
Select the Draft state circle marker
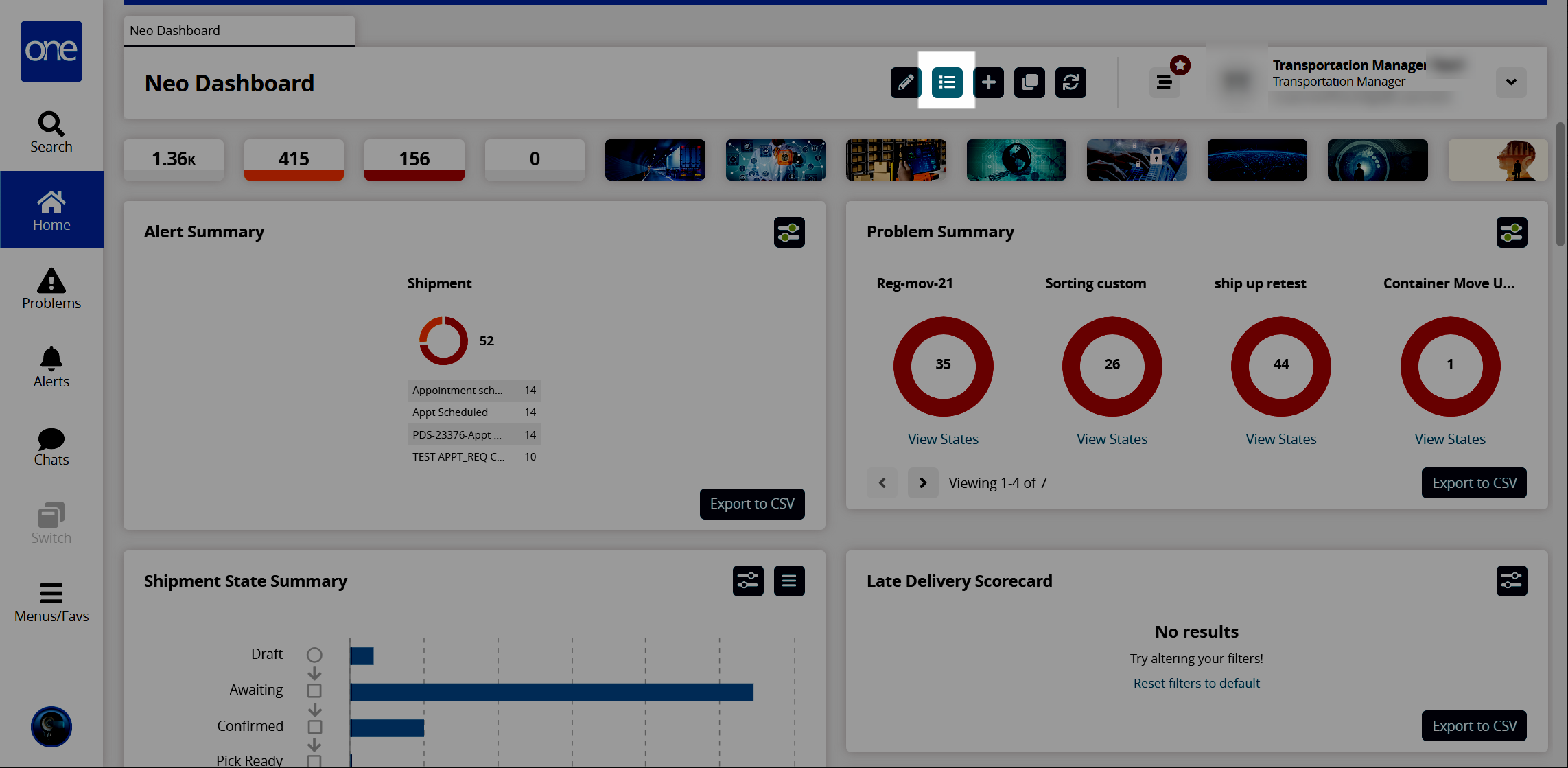(x=314, y=655)
